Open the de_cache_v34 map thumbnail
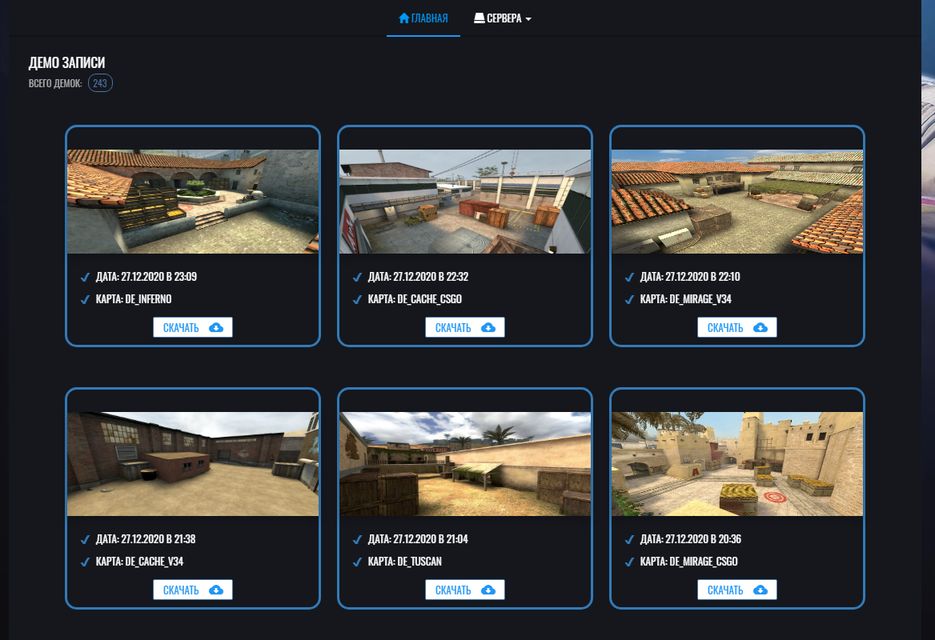The width and height of the screenshot is (935, 640). pyautogui.click(x=193, y=464)
